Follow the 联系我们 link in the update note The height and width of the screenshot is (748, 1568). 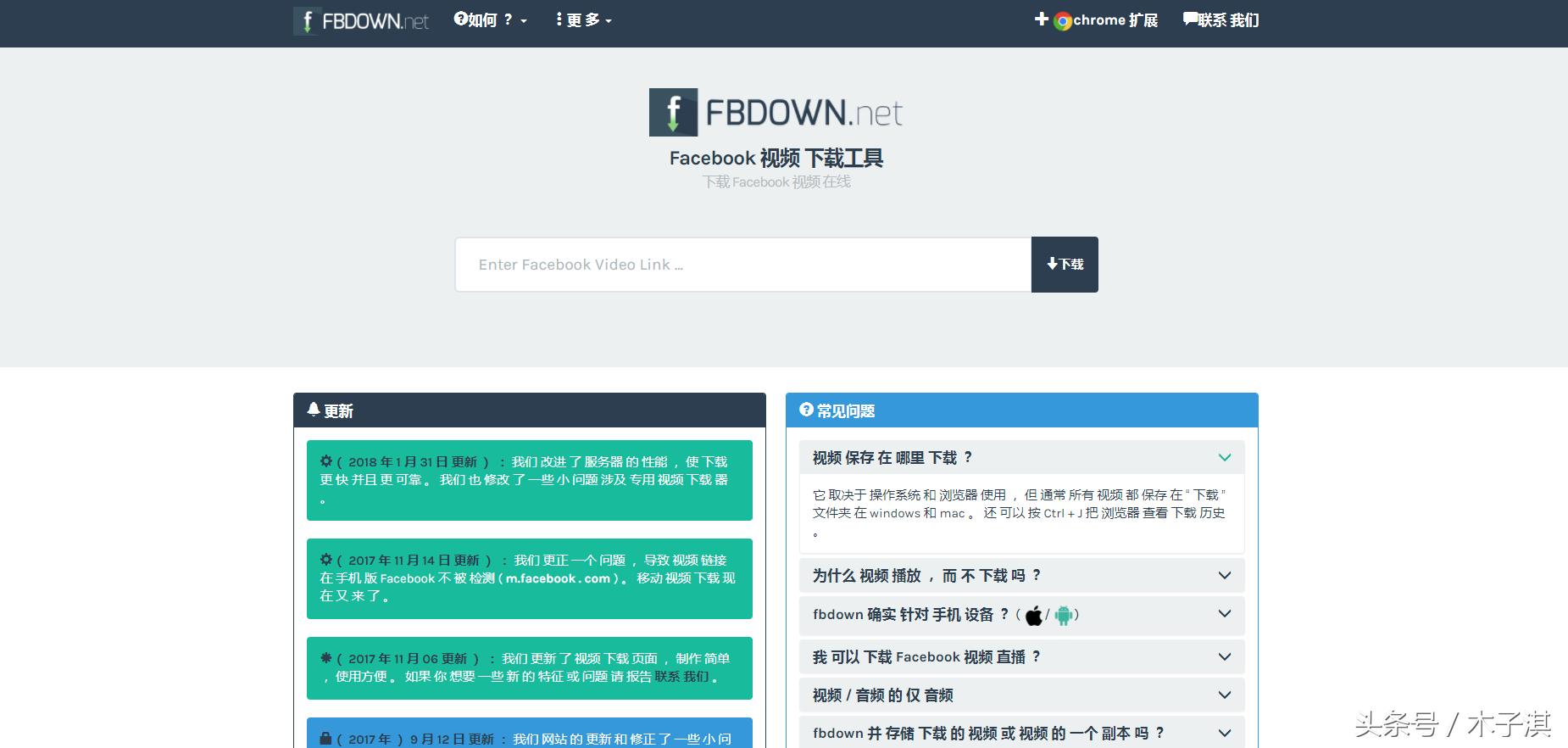(681, 677)
